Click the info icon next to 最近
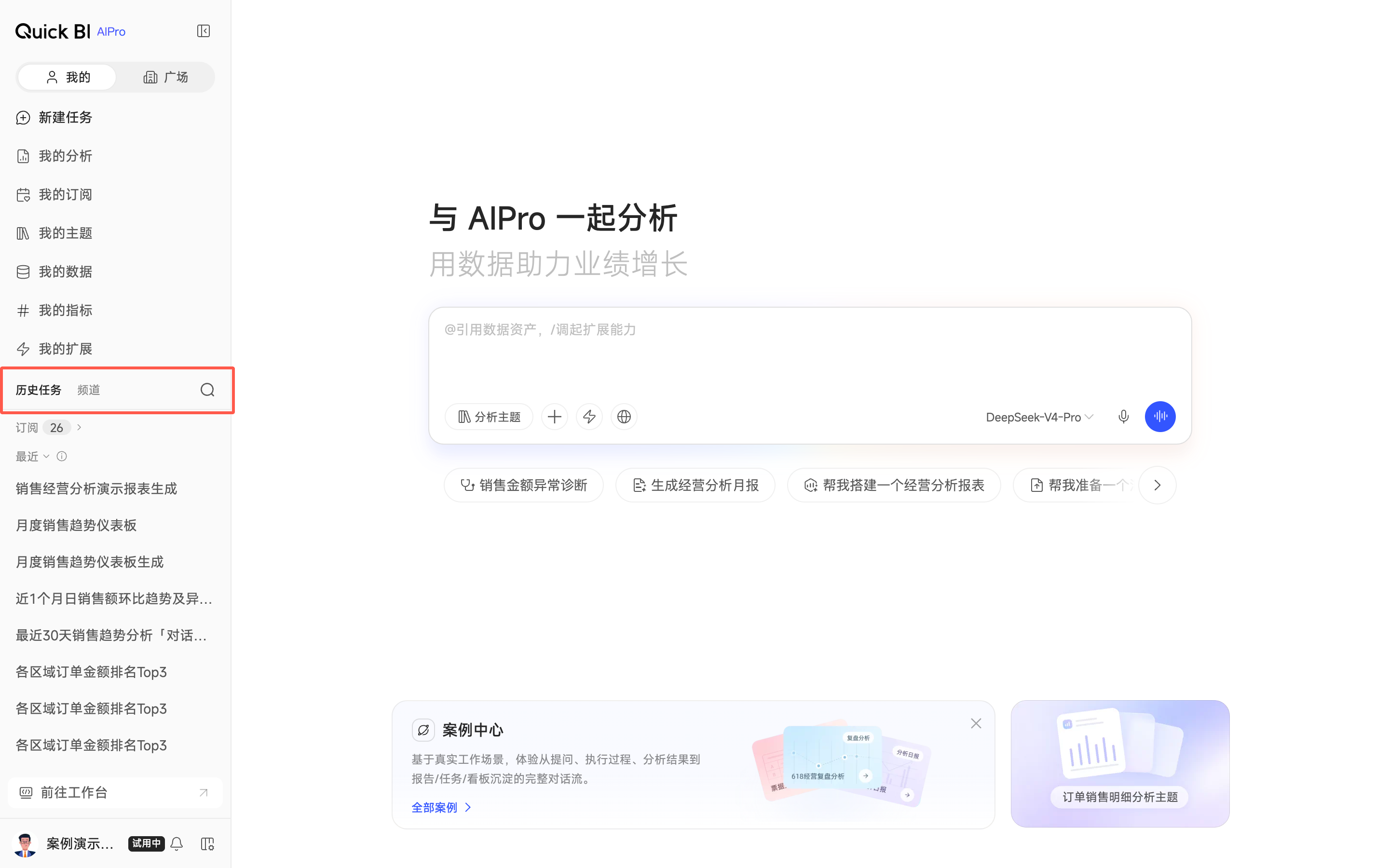The image size is (1389, 868). (x=62, y=456)
